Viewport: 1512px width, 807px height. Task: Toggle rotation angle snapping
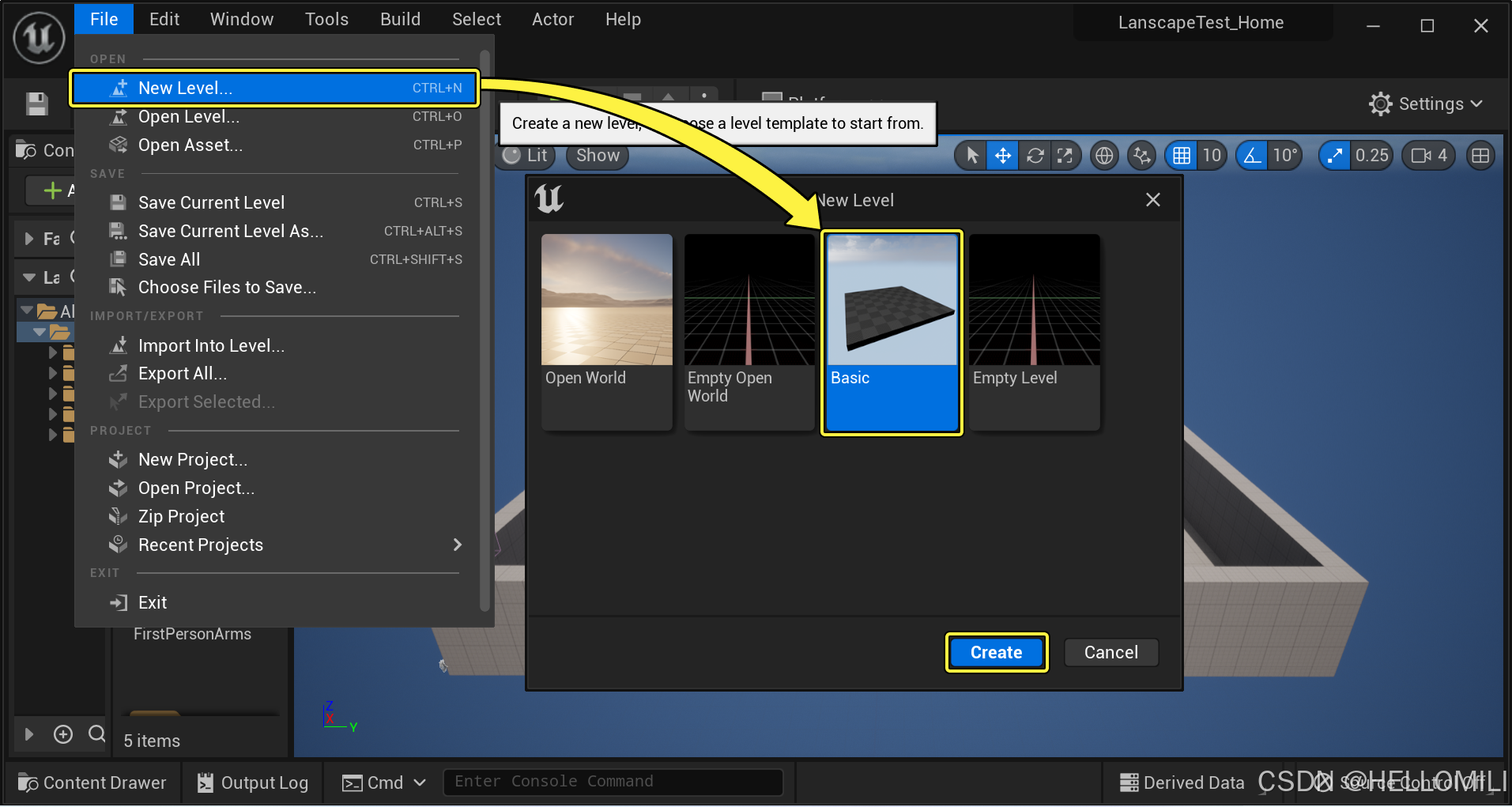tap(1253, 156)
